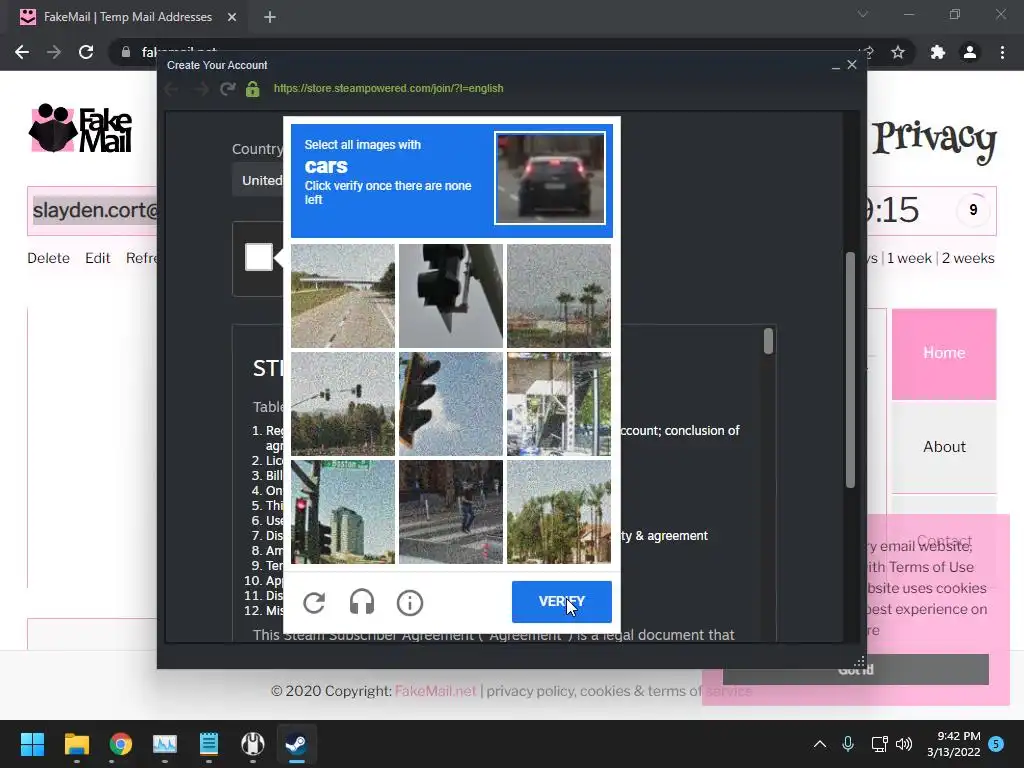Open the Country dropdown showing United
The width and height of the screenshot is (1024, 768).
pyautogui.click(x=258, y=180)
